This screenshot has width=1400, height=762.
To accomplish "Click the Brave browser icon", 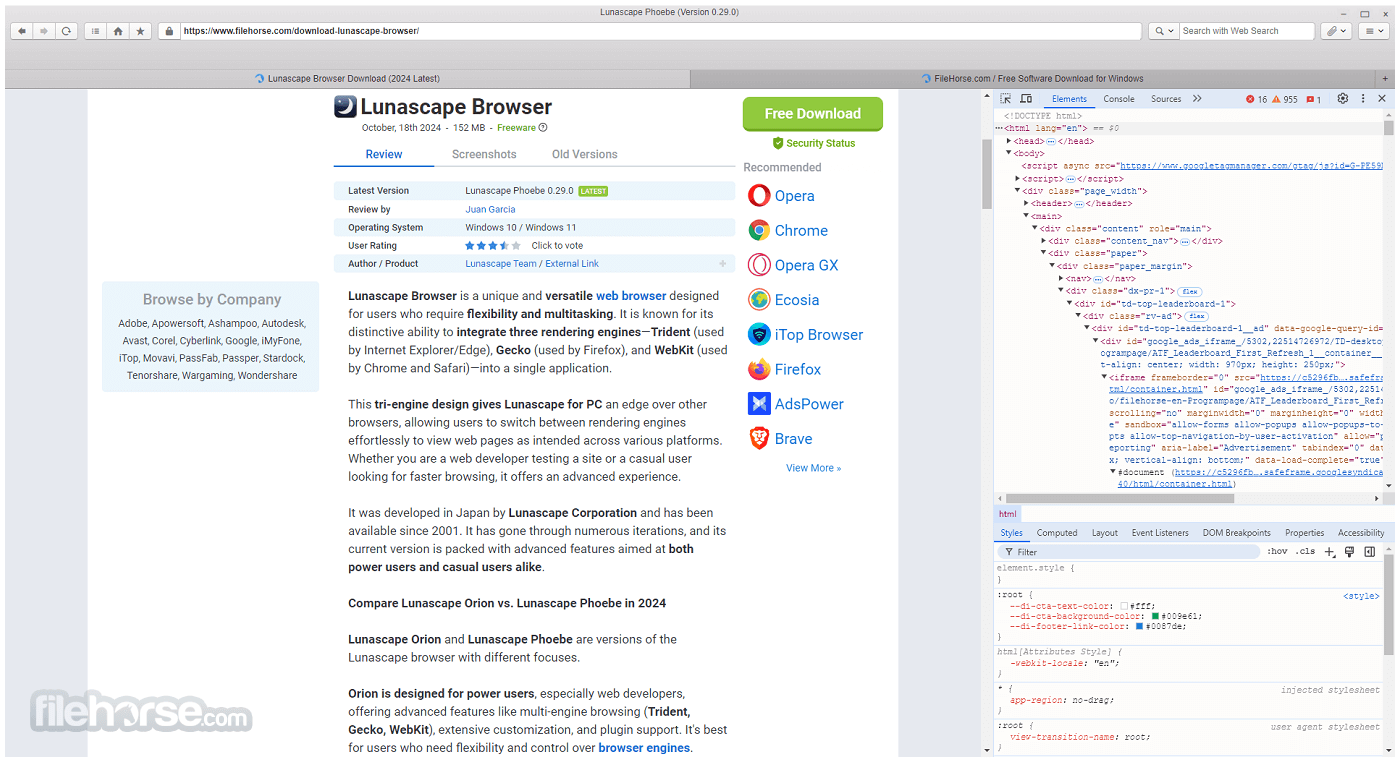I will (759, 439).
